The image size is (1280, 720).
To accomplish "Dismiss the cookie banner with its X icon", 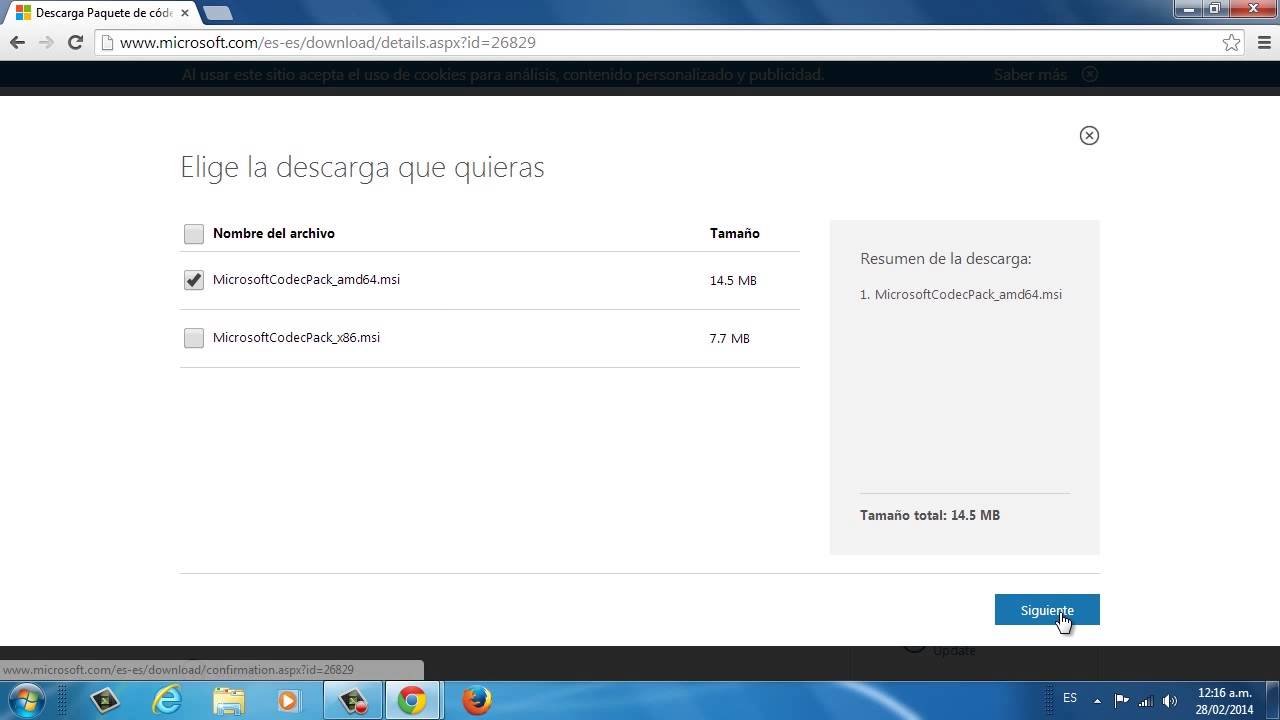I will tap(1090, 74).
